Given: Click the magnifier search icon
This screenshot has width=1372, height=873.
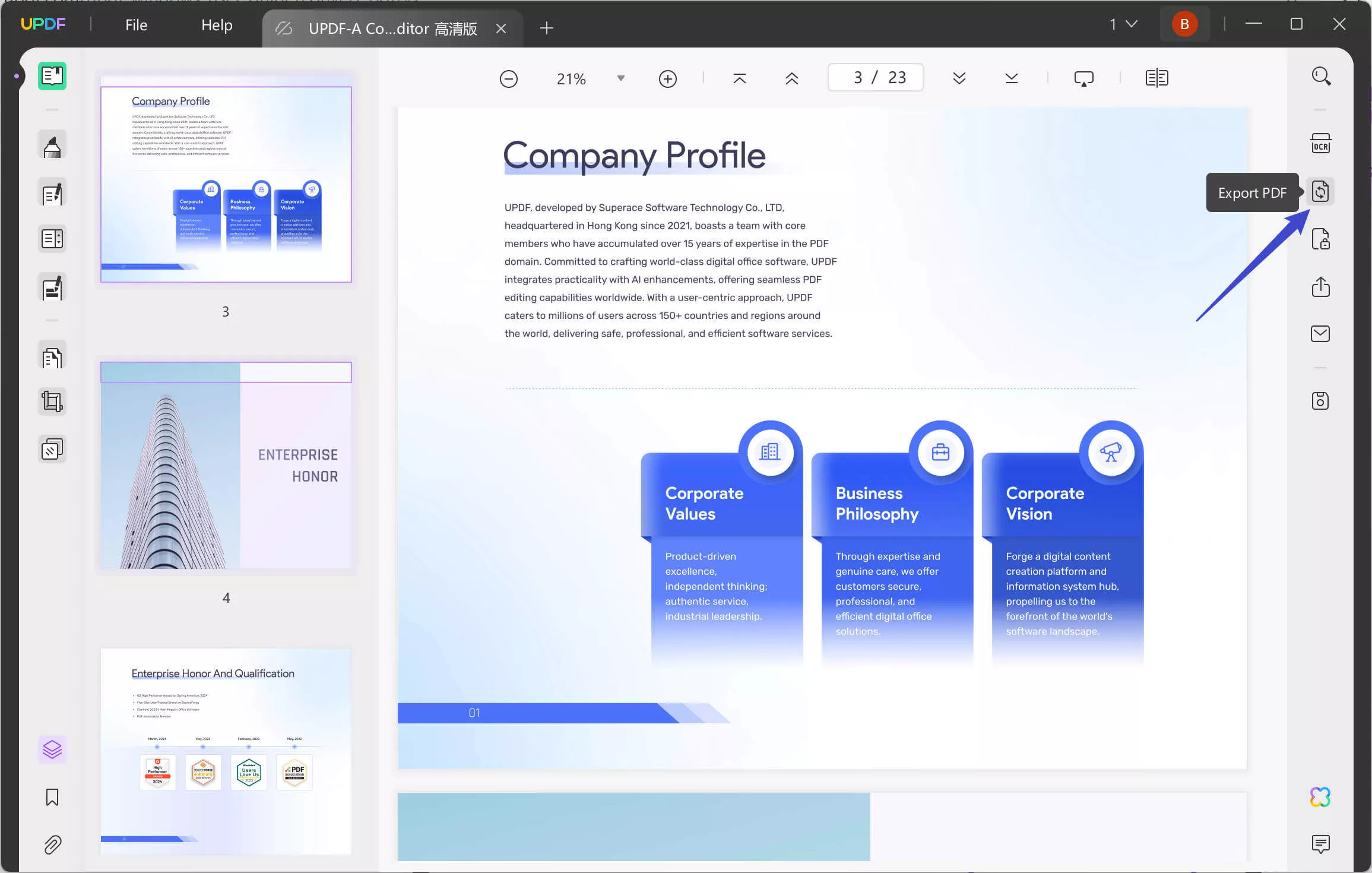Looking at the screenshot, I should [1321, 76].
